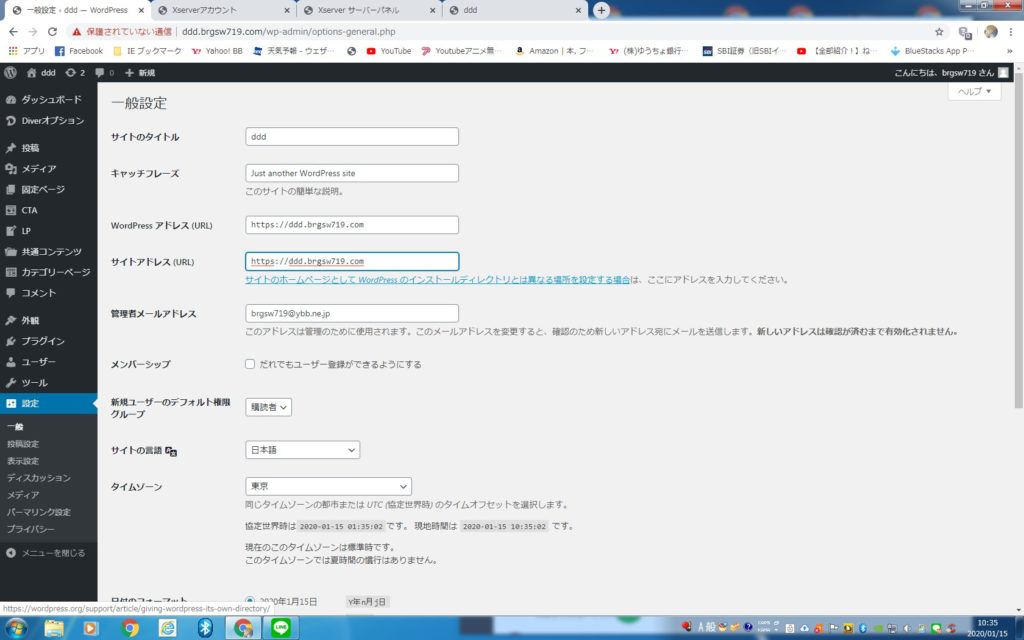Select the 2020年1月15日 date format radio button
The height and width of the screenshot is (640, 1024).
[x=250, y=601]
